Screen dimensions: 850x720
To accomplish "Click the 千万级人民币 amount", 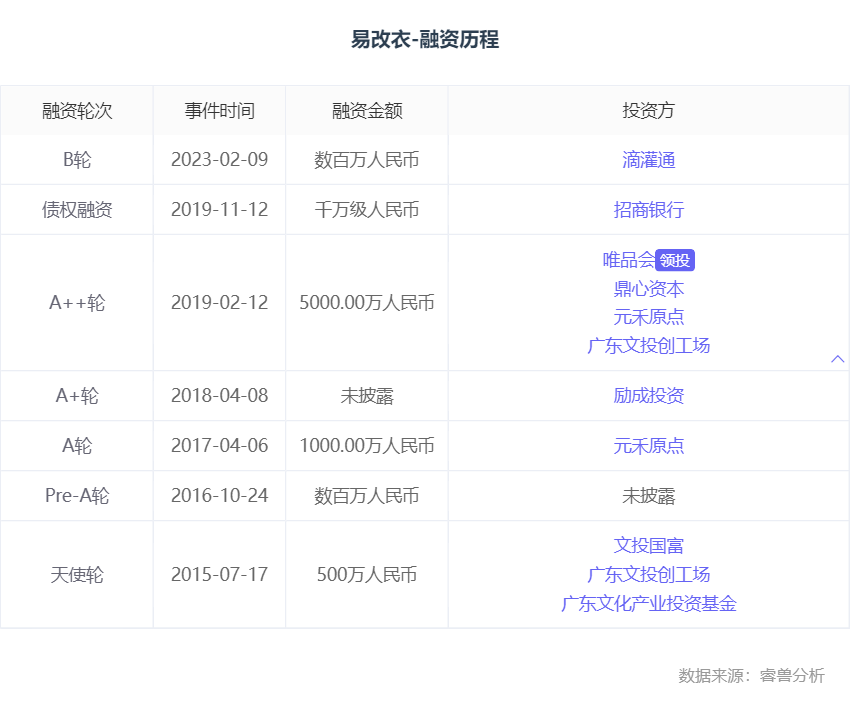I will 367,210.
